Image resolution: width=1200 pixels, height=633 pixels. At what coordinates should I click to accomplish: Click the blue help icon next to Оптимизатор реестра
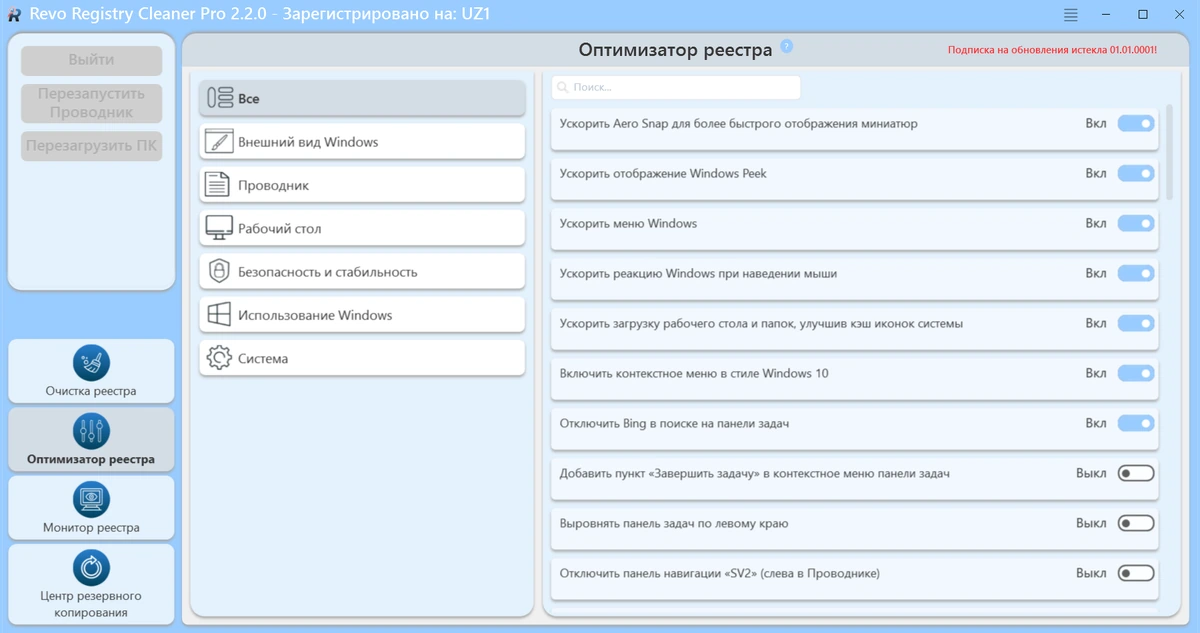click(787, 46)
